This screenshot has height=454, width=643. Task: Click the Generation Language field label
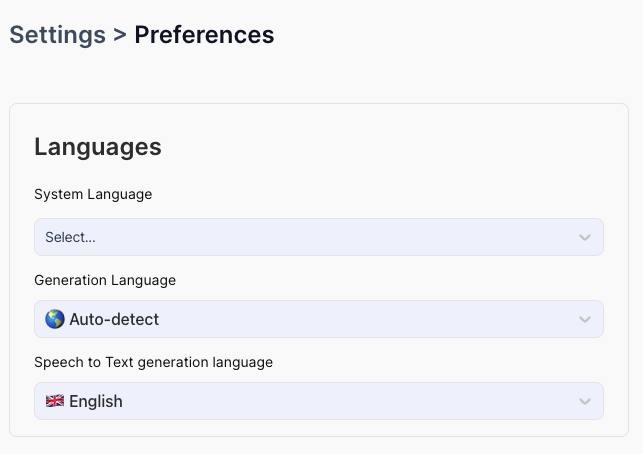105,280
